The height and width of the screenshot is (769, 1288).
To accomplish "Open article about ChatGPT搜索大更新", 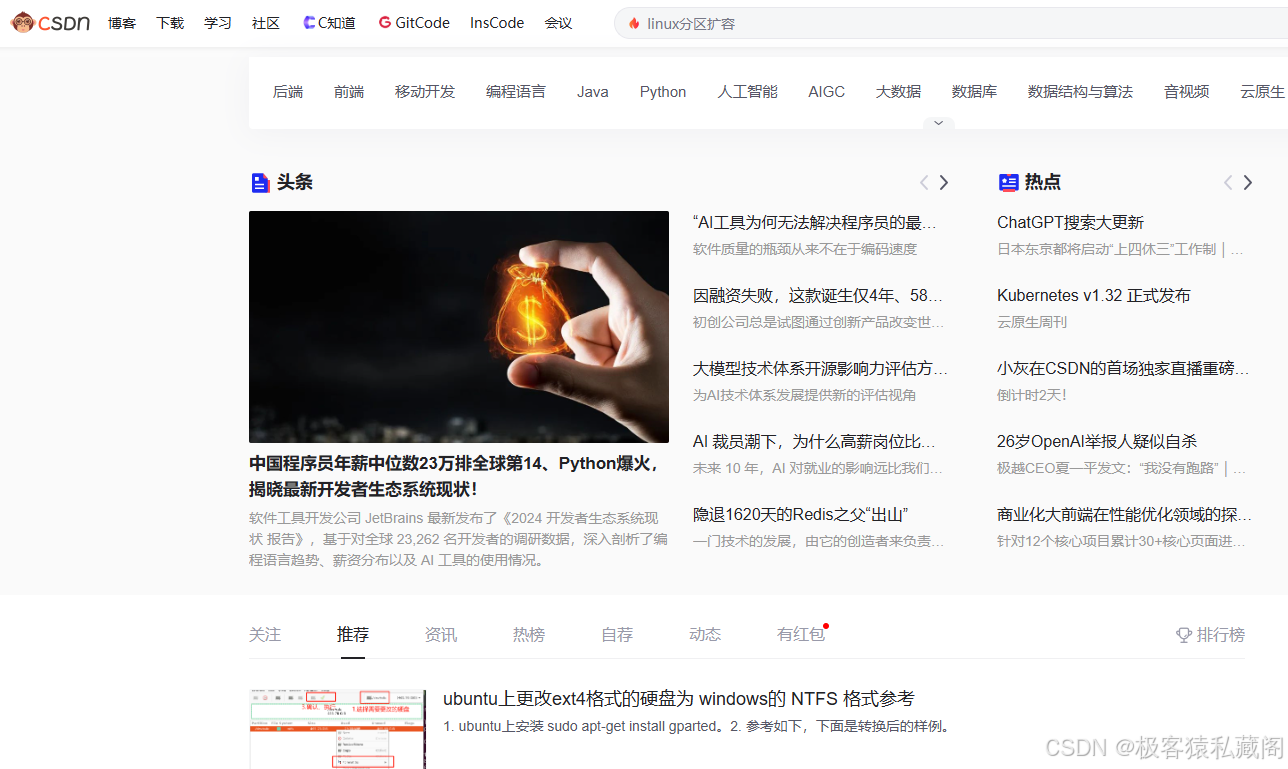I will pyautogui.click(x=1070, y=222).
